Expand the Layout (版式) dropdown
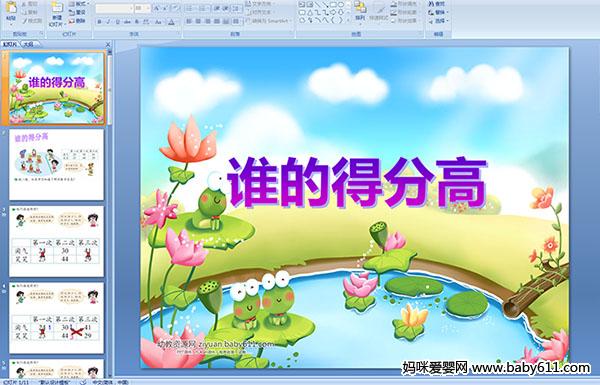The height and width of the screenshot is (385, 600). [x=78, y=4]
